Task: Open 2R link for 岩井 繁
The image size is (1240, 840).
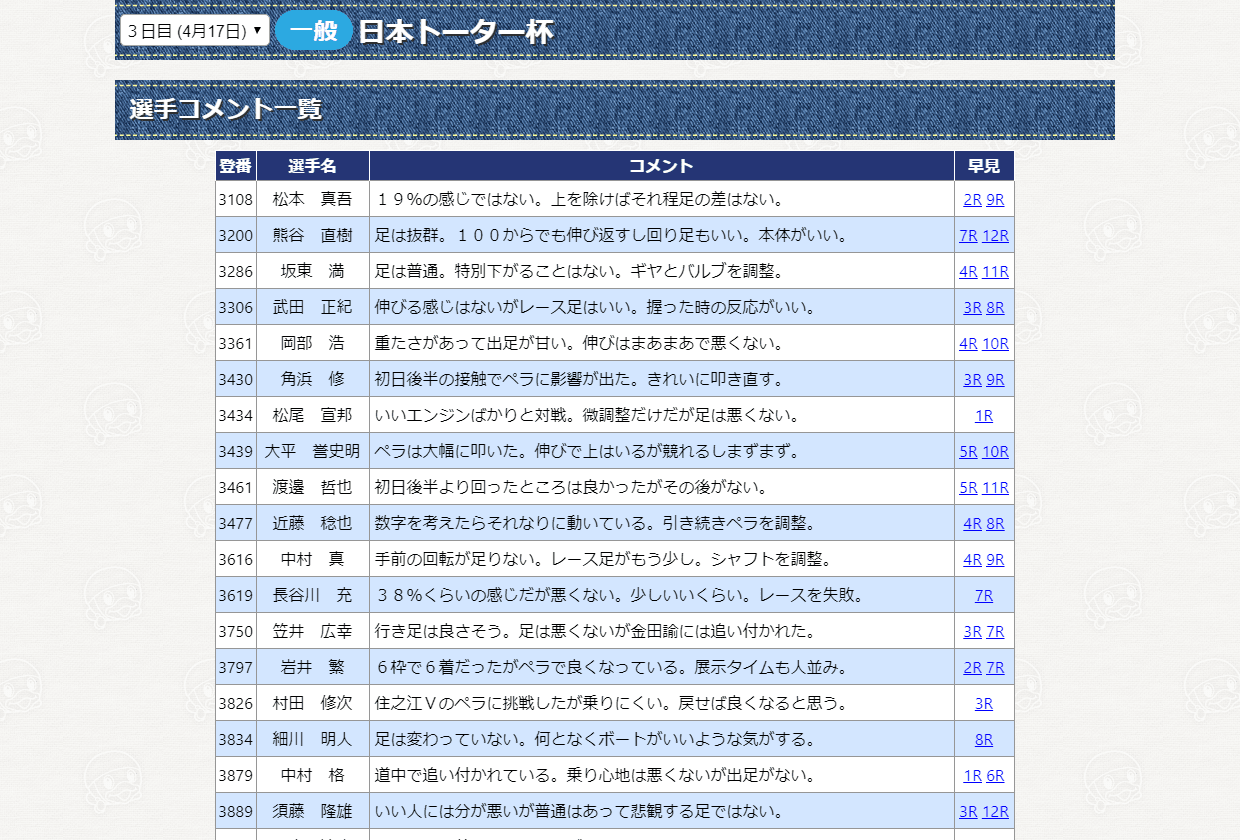Action: pyautogui.click(x=972, y=667)
